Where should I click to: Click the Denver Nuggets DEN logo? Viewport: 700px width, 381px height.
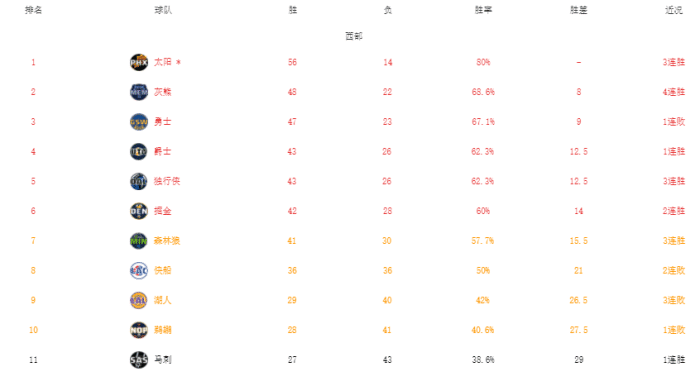click(139, 211)
